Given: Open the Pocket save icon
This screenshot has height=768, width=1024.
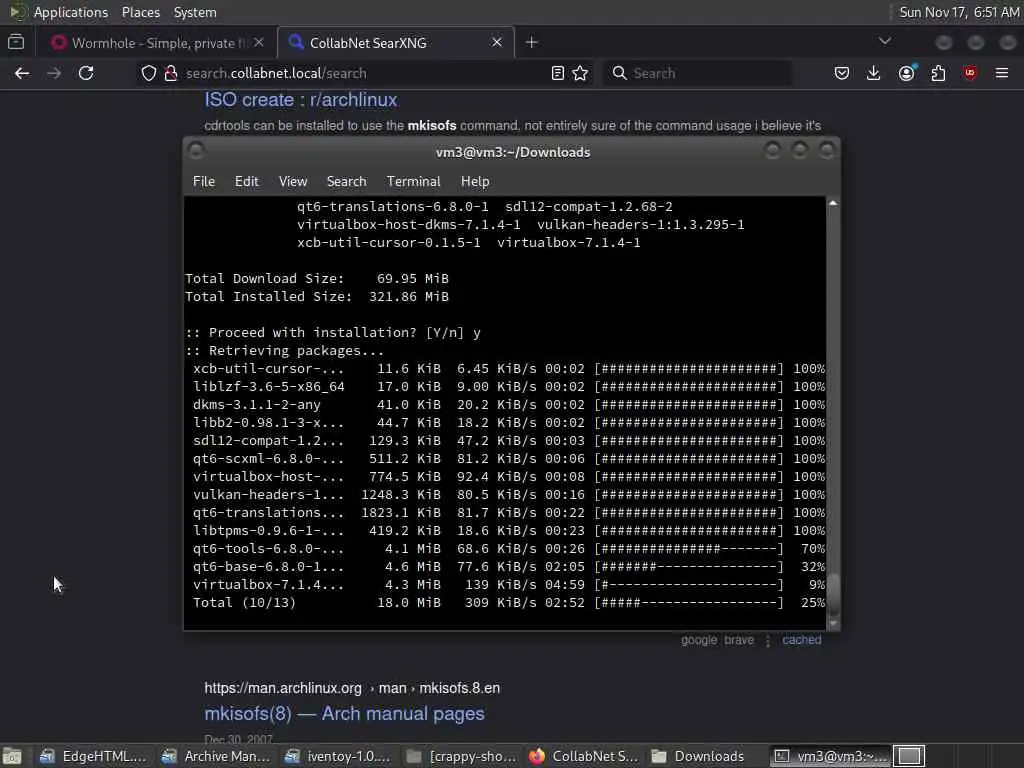Looking at the screenshot, I should click(842, 73).
